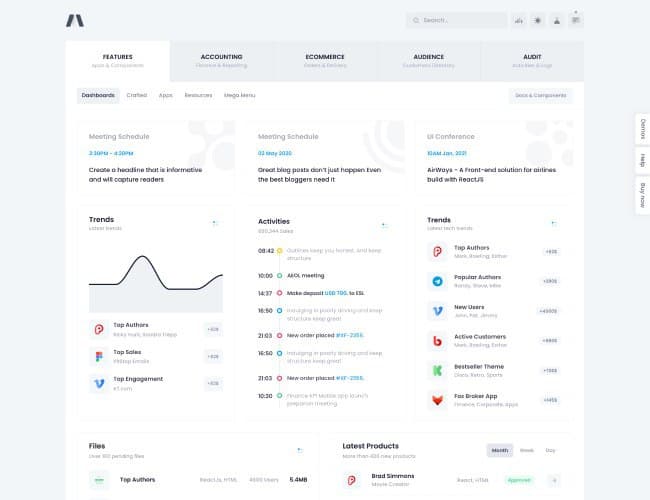Image resolution: width=650 pixels, height=500 pixels.
Task: Click the Figma icon next to Top Sales
Action: point(99,356)
